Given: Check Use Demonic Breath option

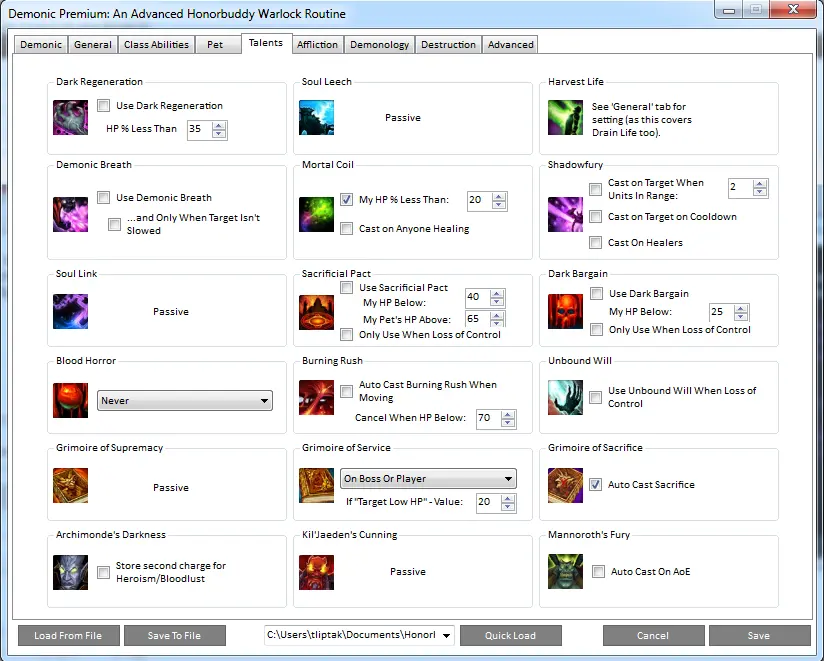Looking at the screenshot, I should tap(104, 198).
